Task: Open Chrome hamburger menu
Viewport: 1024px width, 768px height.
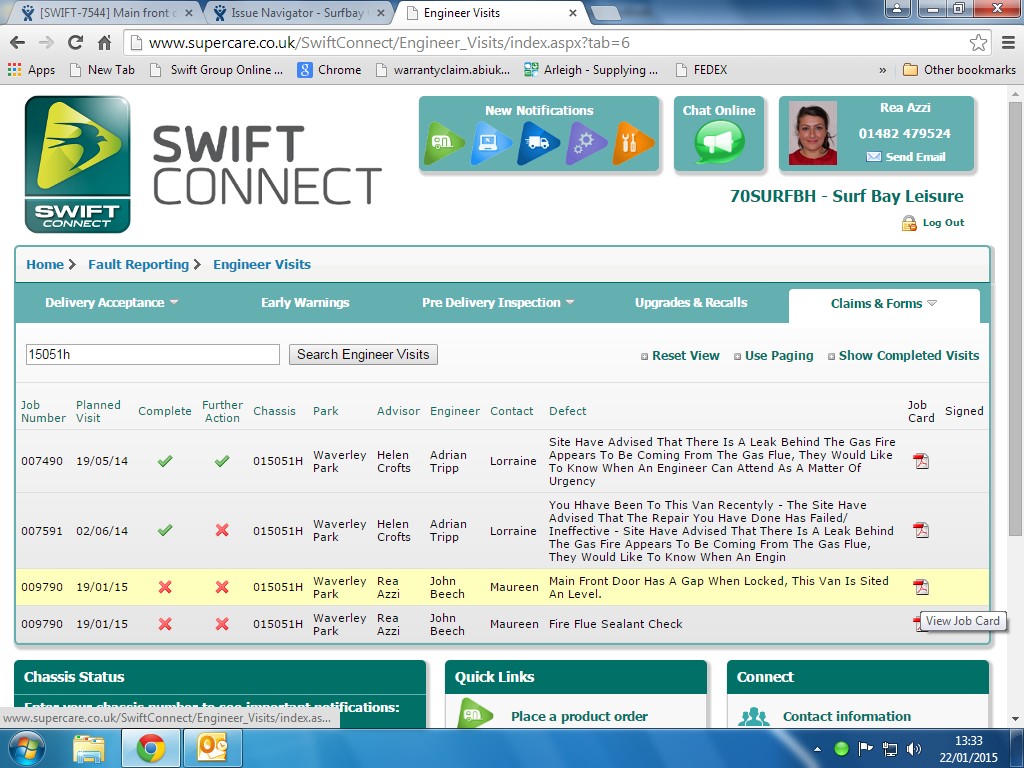Action: pos(1008,43)
